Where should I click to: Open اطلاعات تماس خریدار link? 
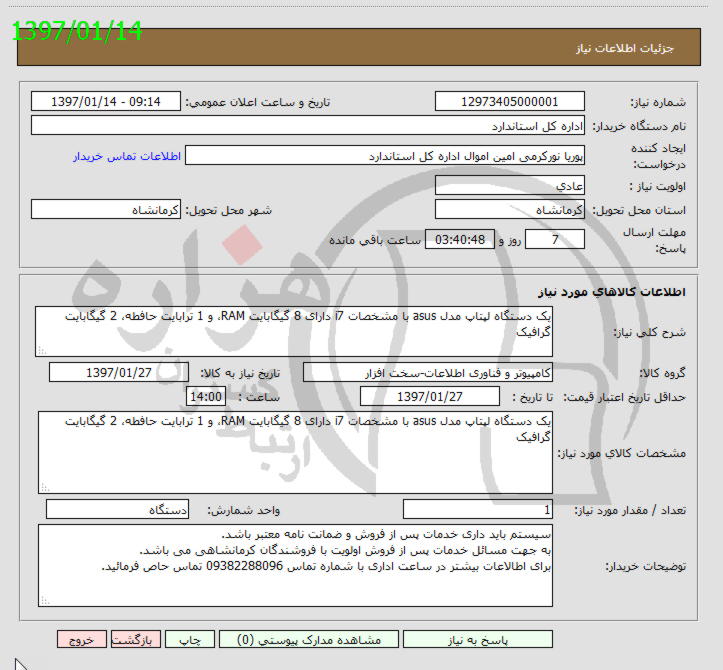click(127, 156)
